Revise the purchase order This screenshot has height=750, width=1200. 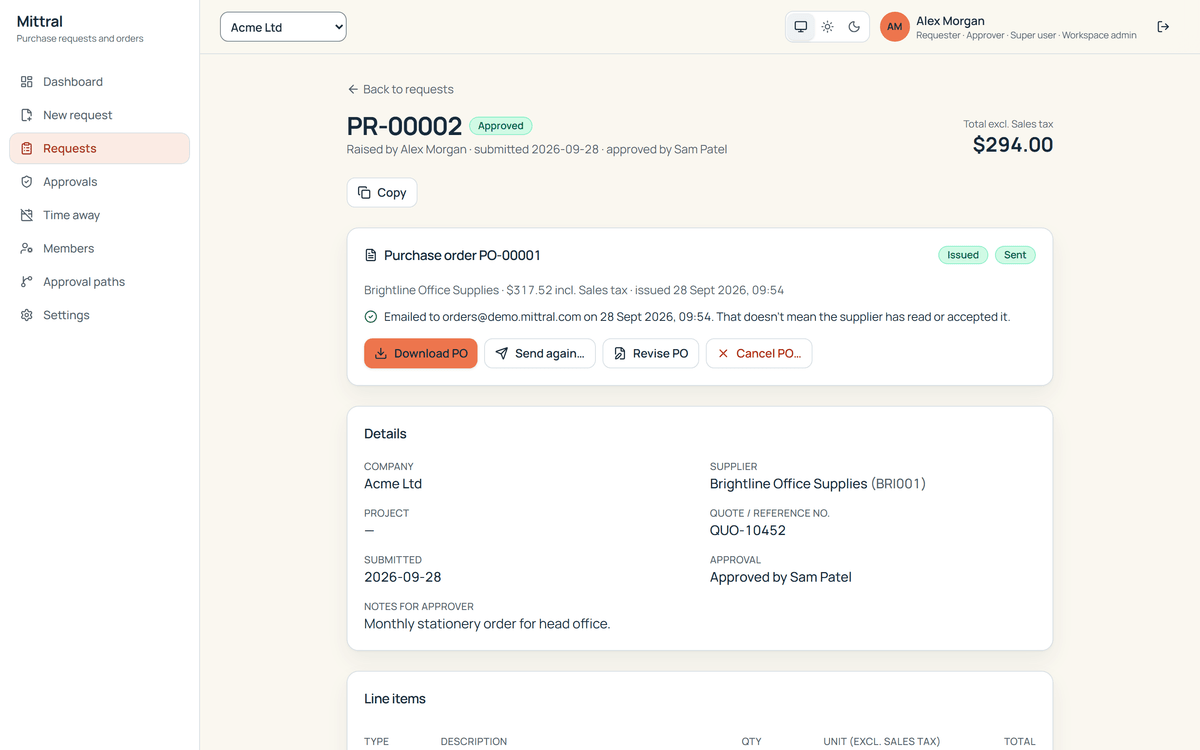(651, 353)
